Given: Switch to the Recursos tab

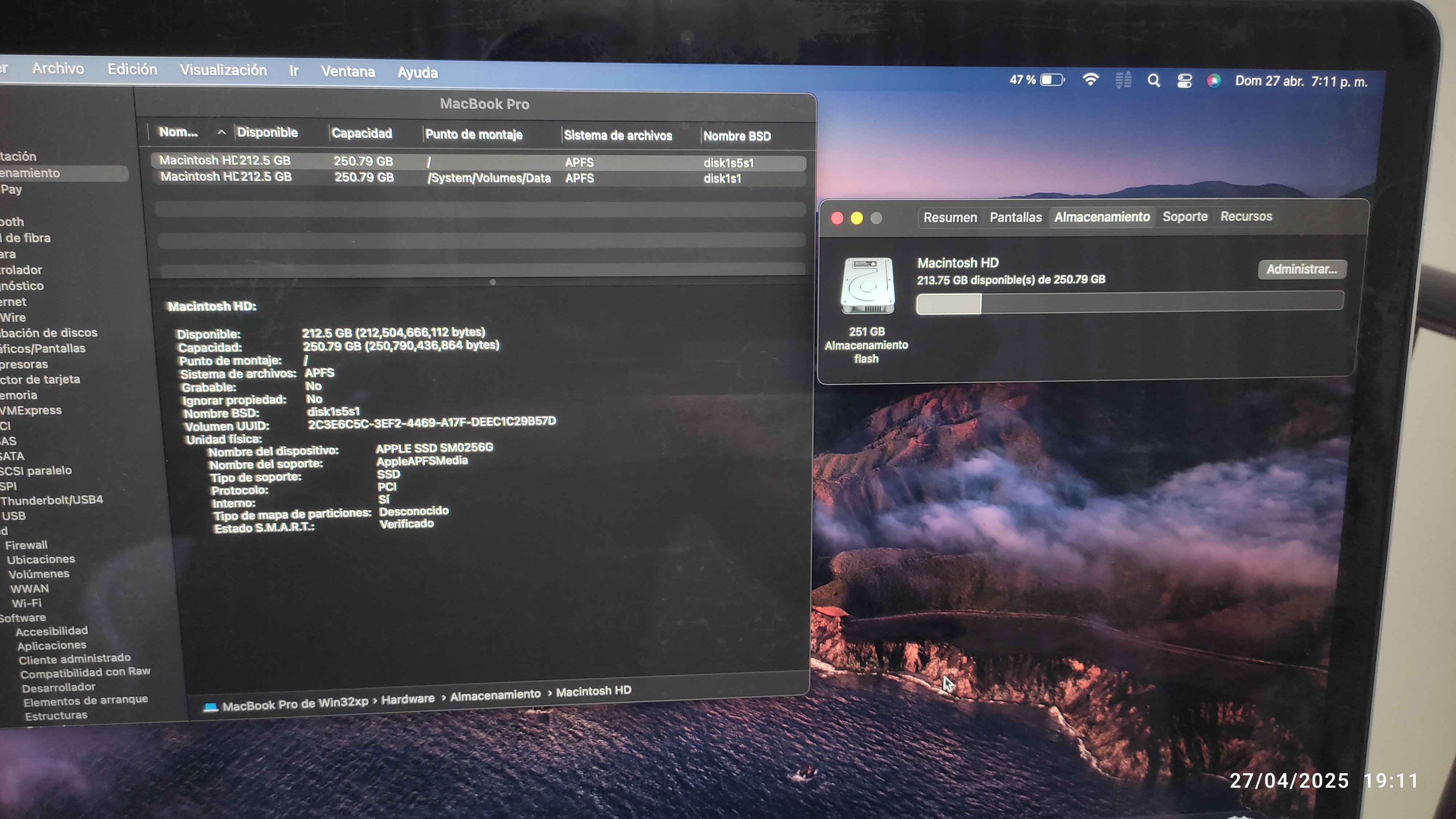Looking at the screenshot, I should point(1246,217).
